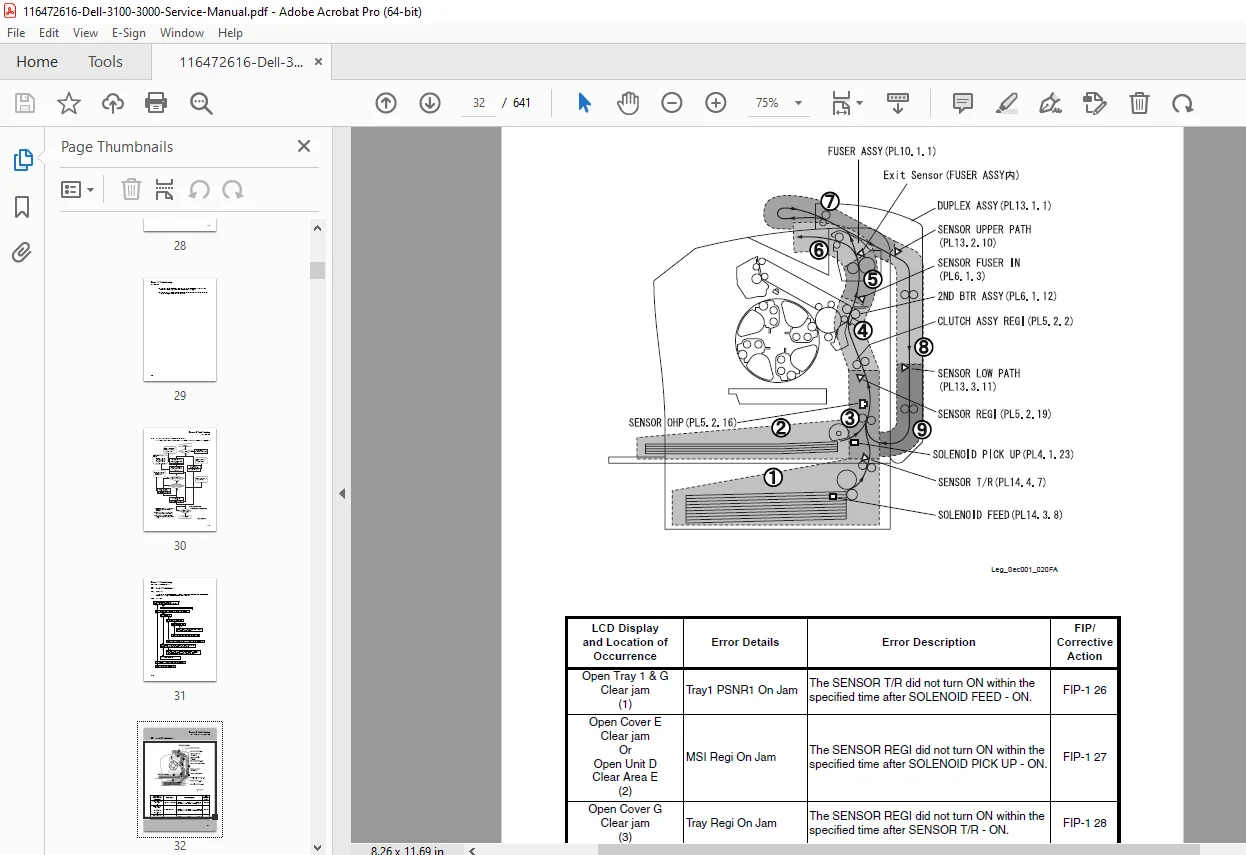The width and height of the screenshot is (1246, 855).
Task: Switch to the Home tab
Action: (x=37, y=62)
